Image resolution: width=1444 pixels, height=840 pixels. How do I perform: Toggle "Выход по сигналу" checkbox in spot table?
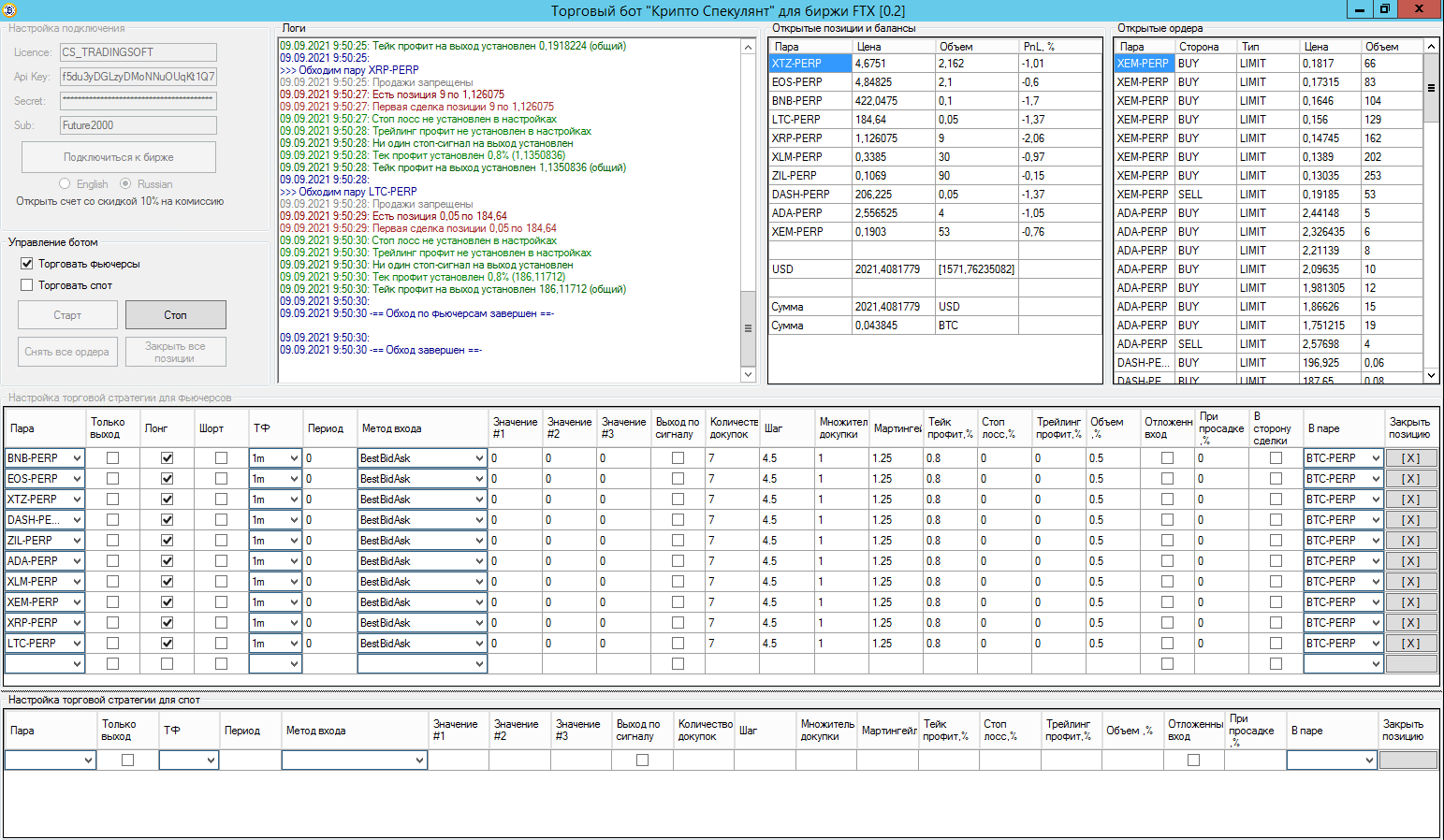click(642, 760)
